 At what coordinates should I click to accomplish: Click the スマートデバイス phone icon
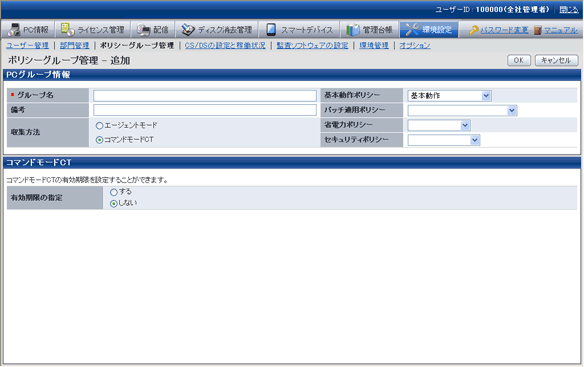tap(271, 29)
